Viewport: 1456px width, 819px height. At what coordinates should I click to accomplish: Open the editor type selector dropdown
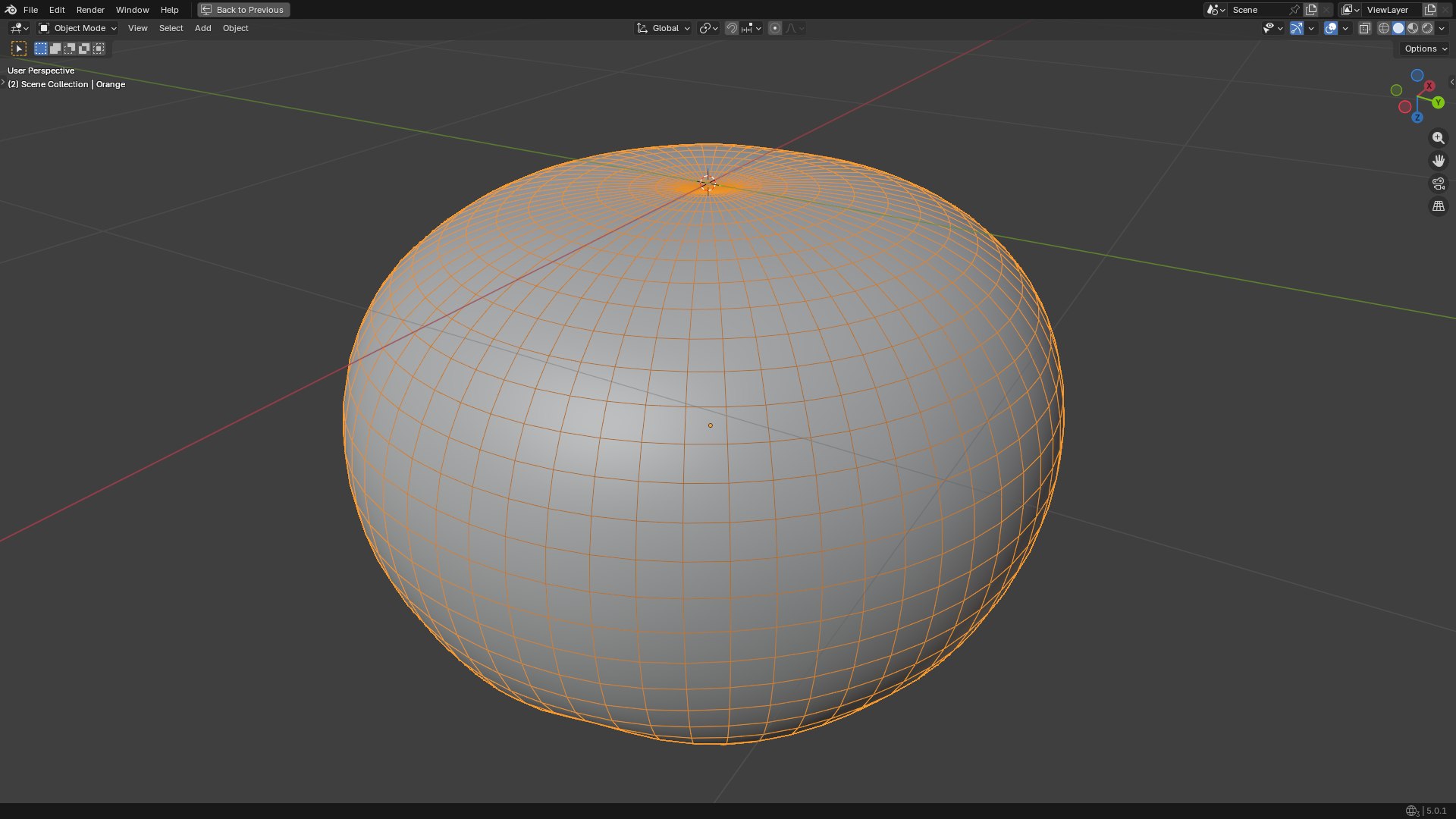pyautogui.click(x=19, y=28)
